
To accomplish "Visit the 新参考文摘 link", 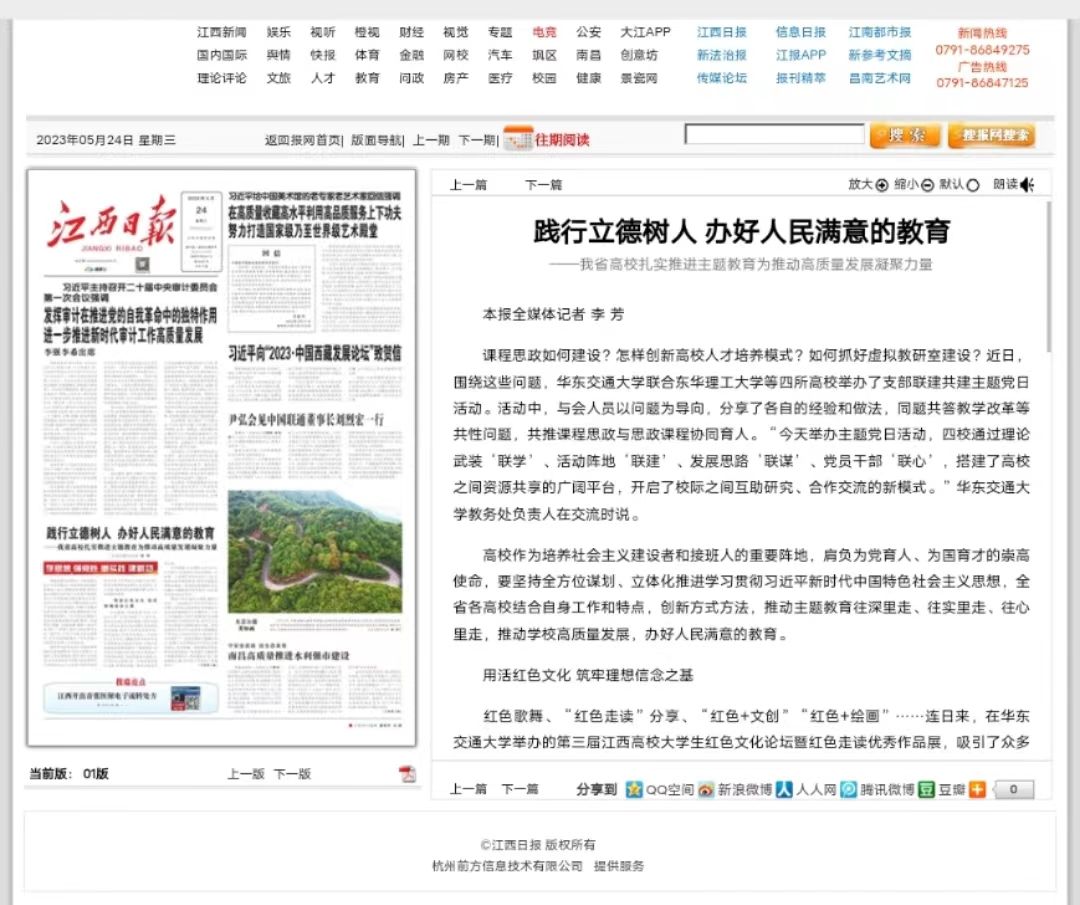I will [x=880, y=55].
